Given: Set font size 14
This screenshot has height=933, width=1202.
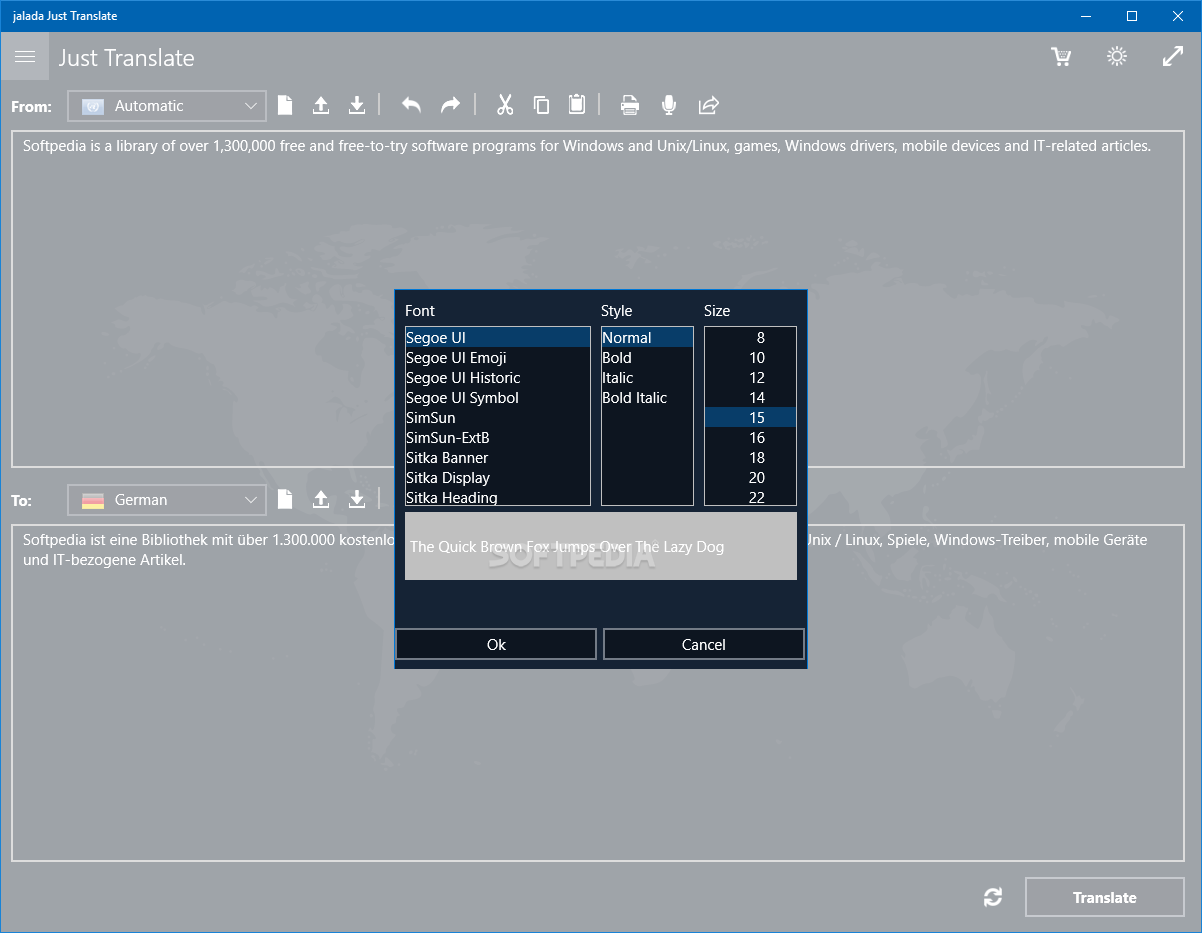Looking at the screenshot, I should point(750,398).
